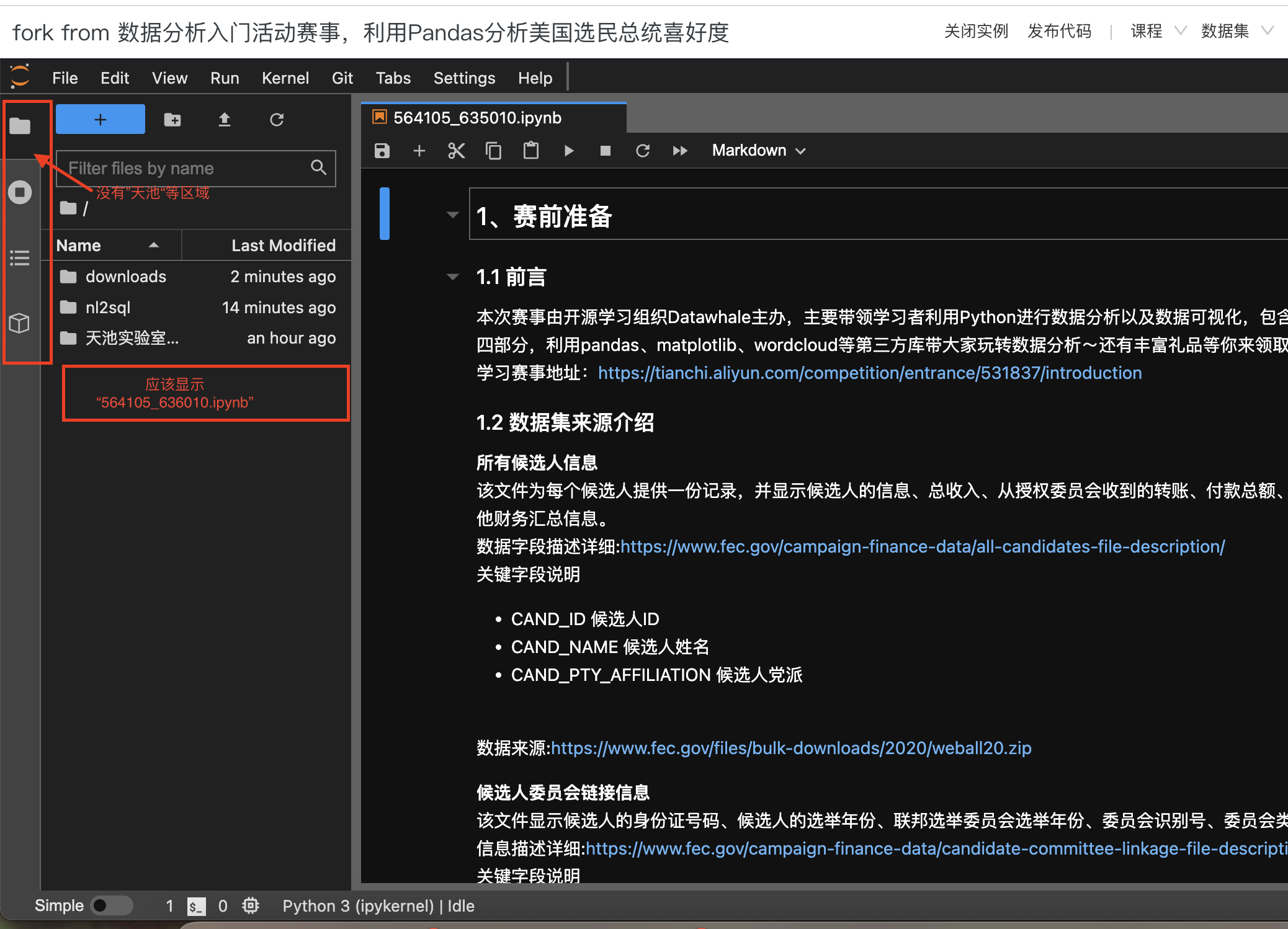This screenshot has width=1288, height=929.
Task: Click the terminal count icon in status bar
Action: [196, 907]
